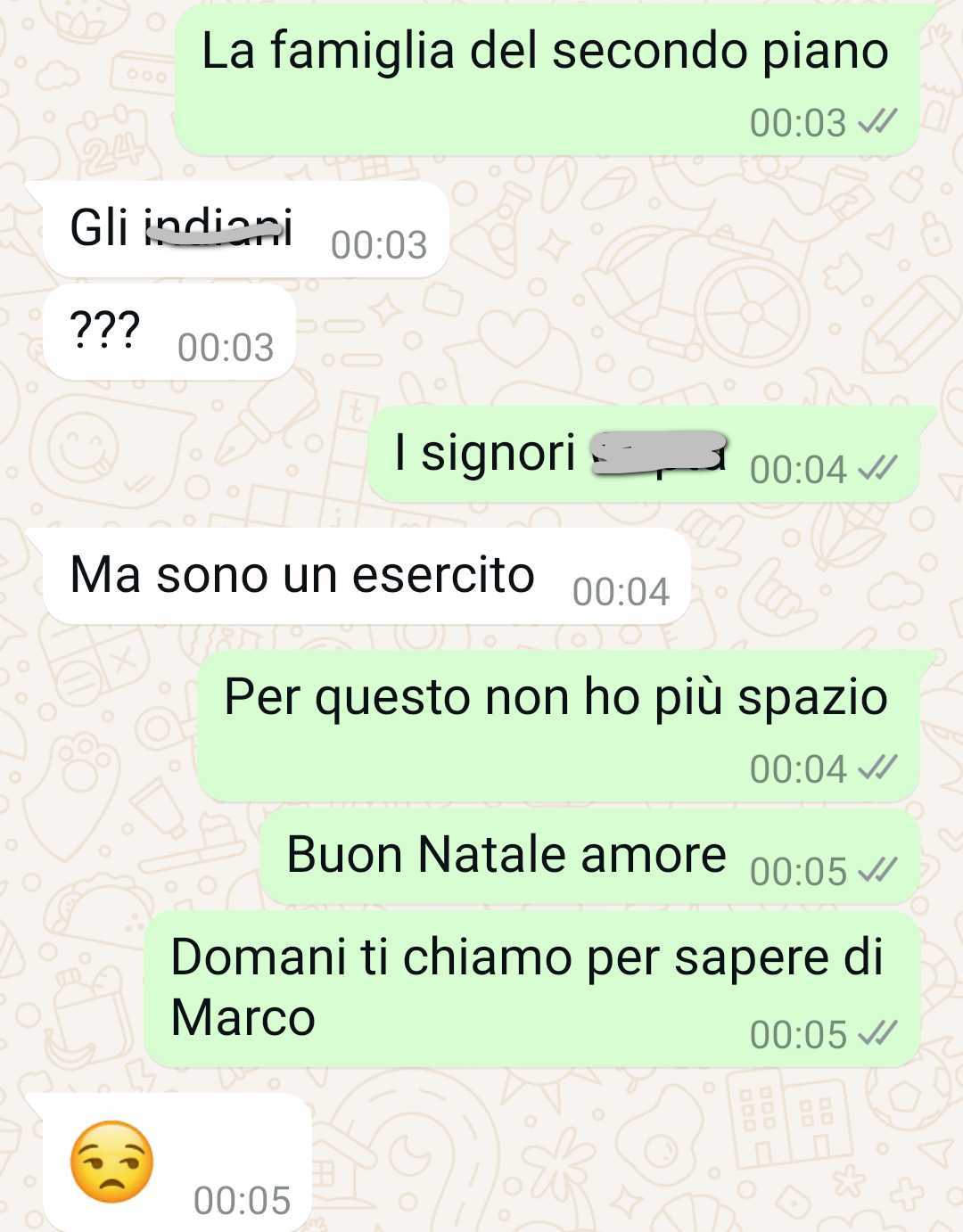Click read receipt ticks on 'I signori' message
963x1232 pixels.
tap(877, 469)
